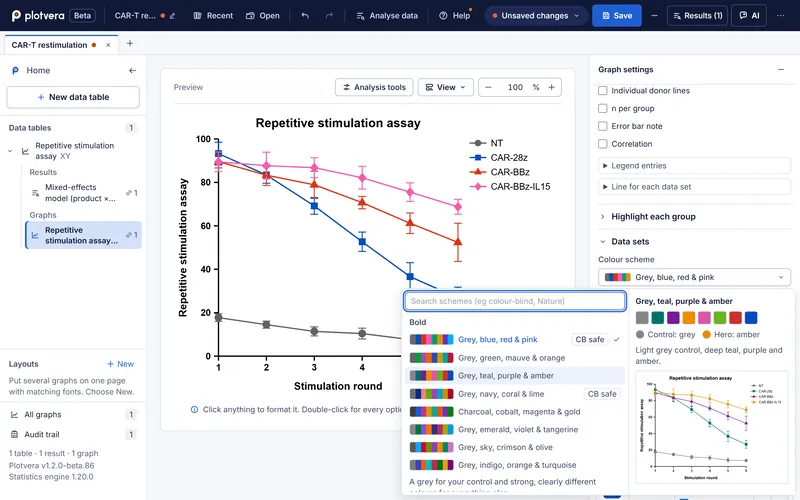The width and height of the screenshot is (800, 500).
Task: Open Analysis tools
Action: tap(374, 87)
